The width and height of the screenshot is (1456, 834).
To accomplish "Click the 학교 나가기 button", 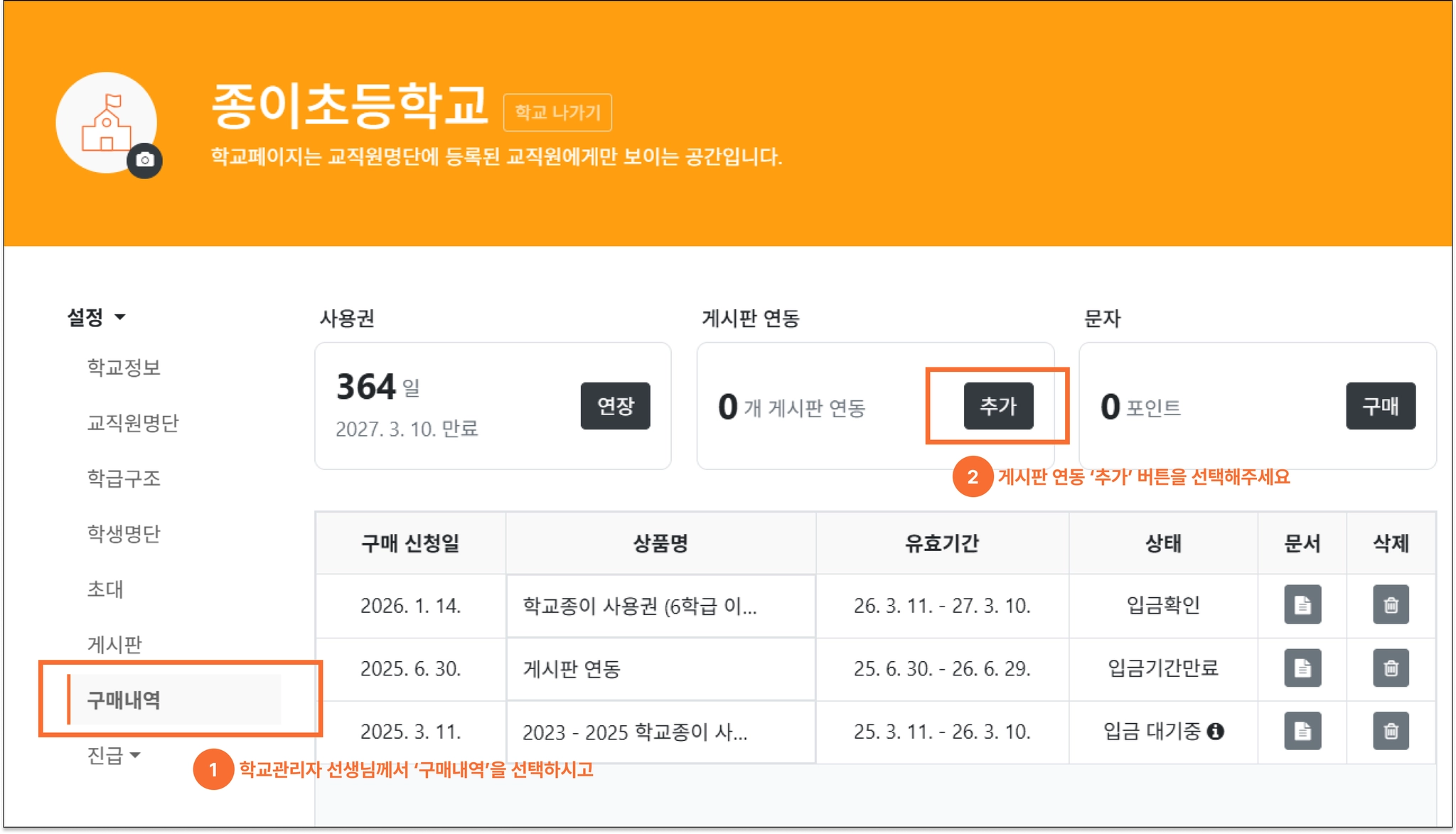I will tap(557, 112).
